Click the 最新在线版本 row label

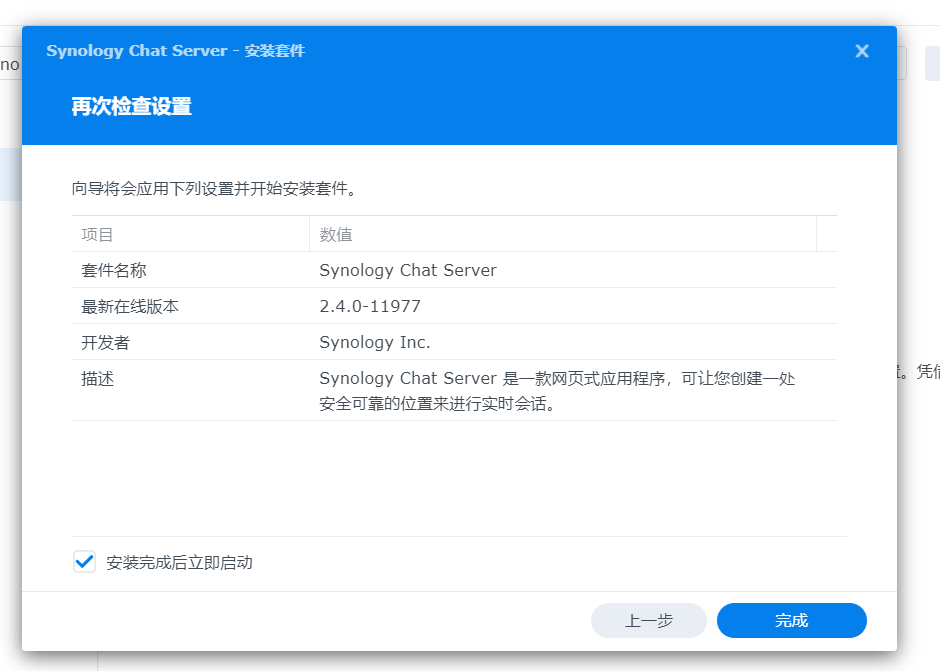[130, 306]
